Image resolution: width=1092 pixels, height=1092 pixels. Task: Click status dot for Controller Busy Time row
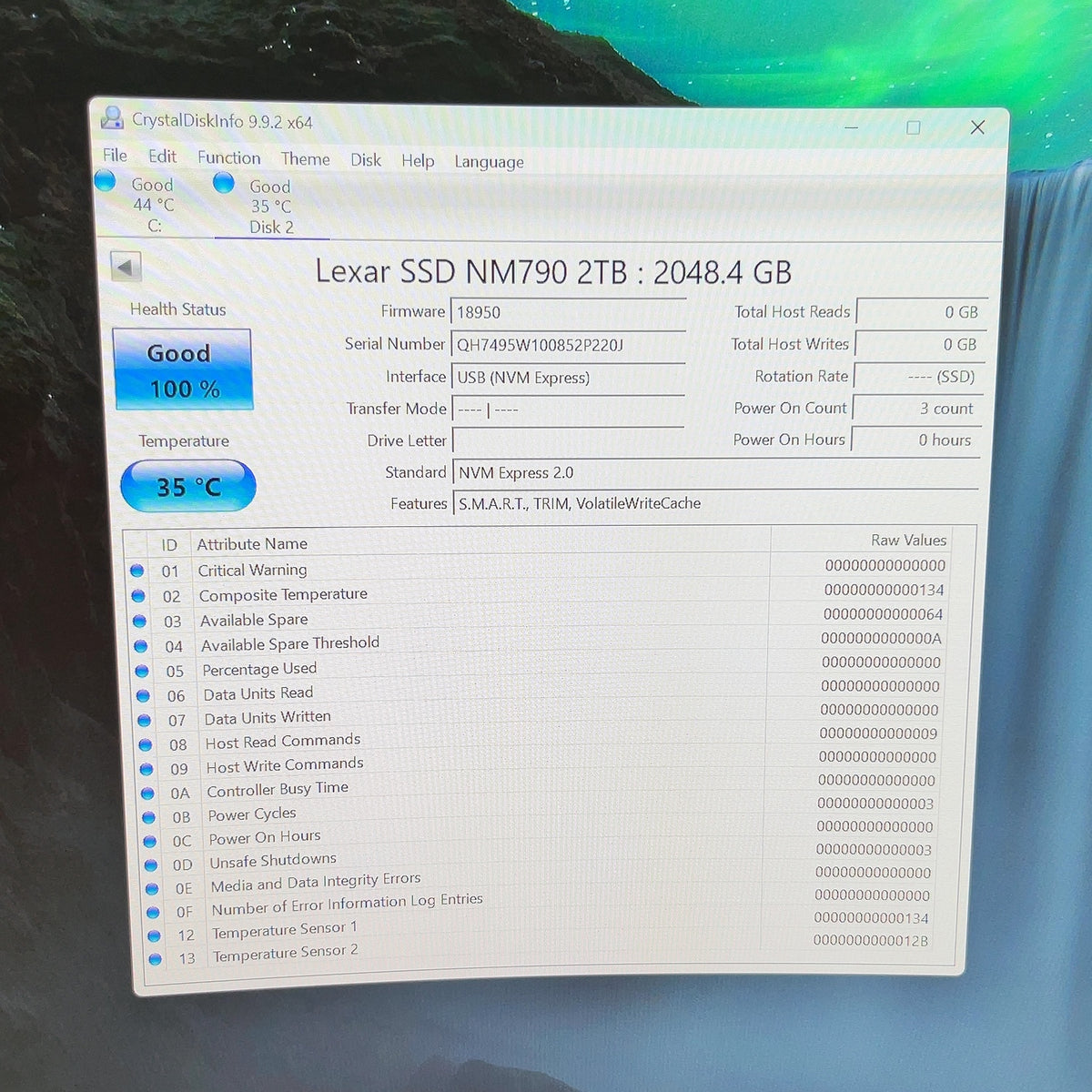pos(147,793)
